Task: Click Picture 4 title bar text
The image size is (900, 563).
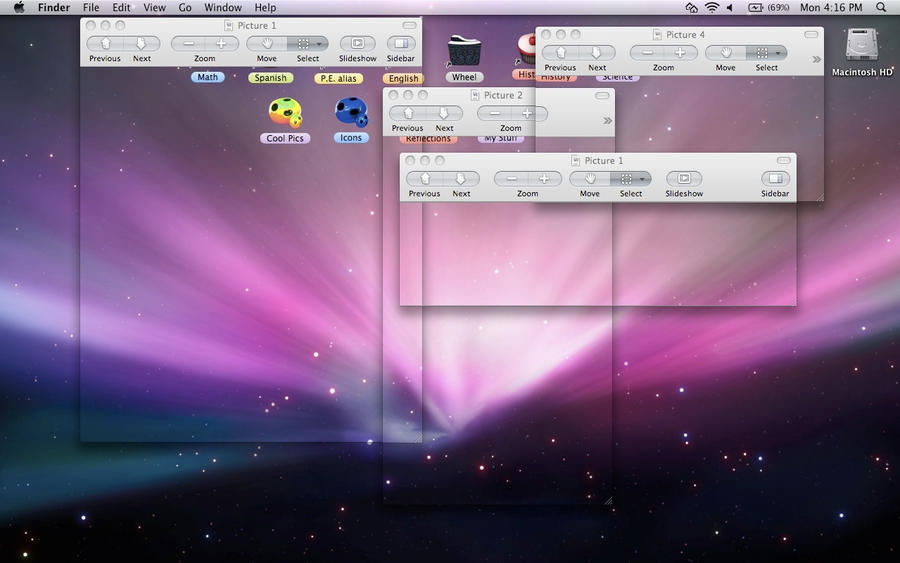Action: [685, 34]
